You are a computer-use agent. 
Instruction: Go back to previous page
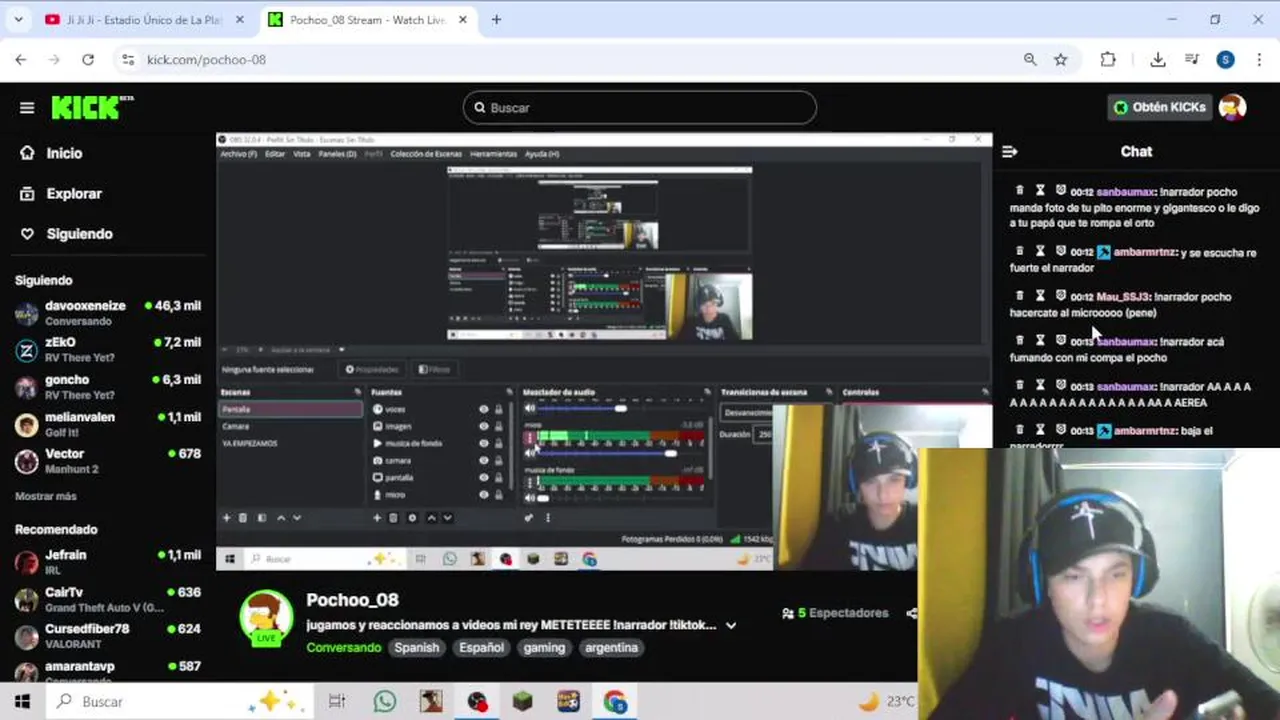(x=21, y=60)
